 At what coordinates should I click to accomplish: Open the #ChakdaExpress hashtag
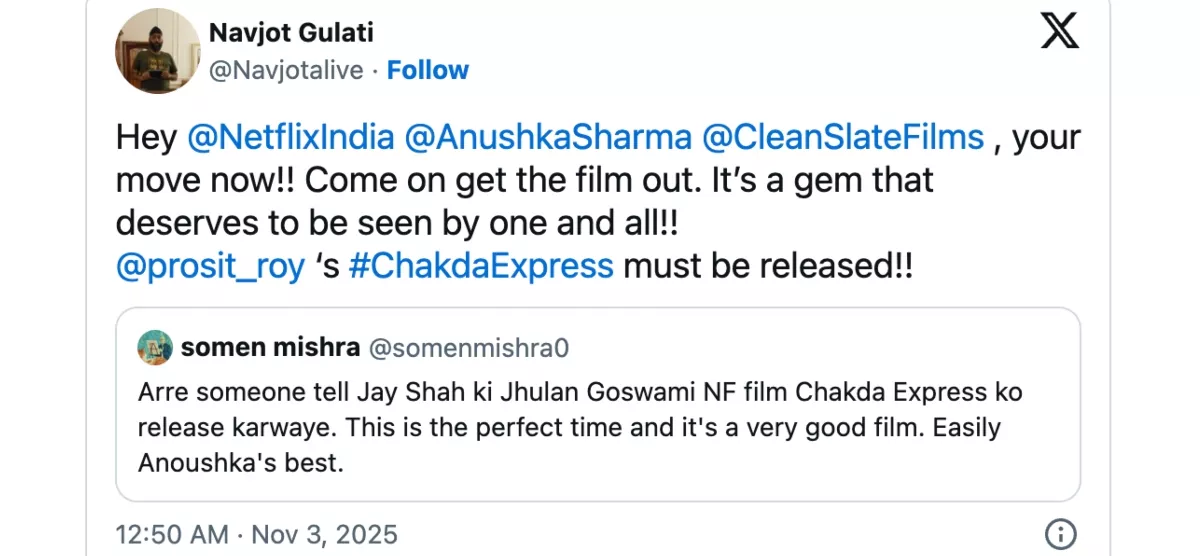pos(481,267)
